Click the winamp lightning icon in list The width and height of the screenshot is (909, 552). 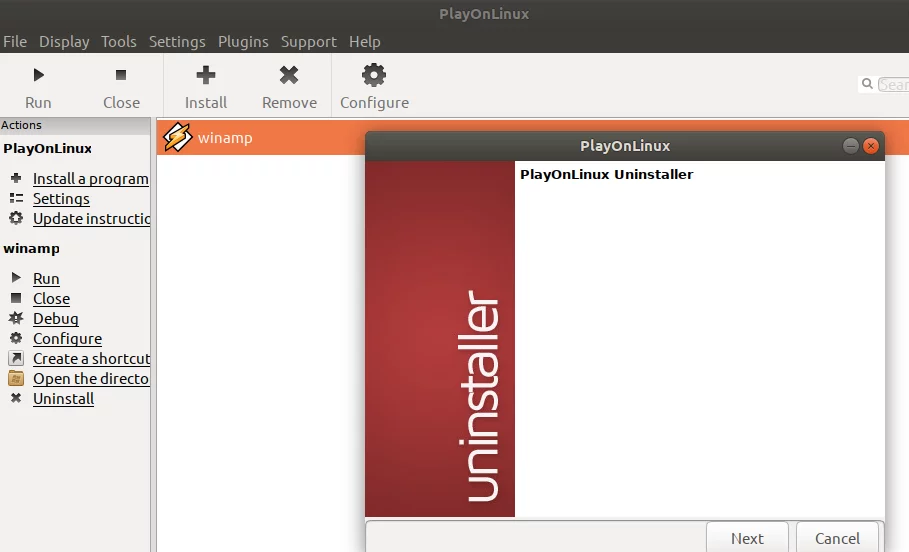pos(177,137)
